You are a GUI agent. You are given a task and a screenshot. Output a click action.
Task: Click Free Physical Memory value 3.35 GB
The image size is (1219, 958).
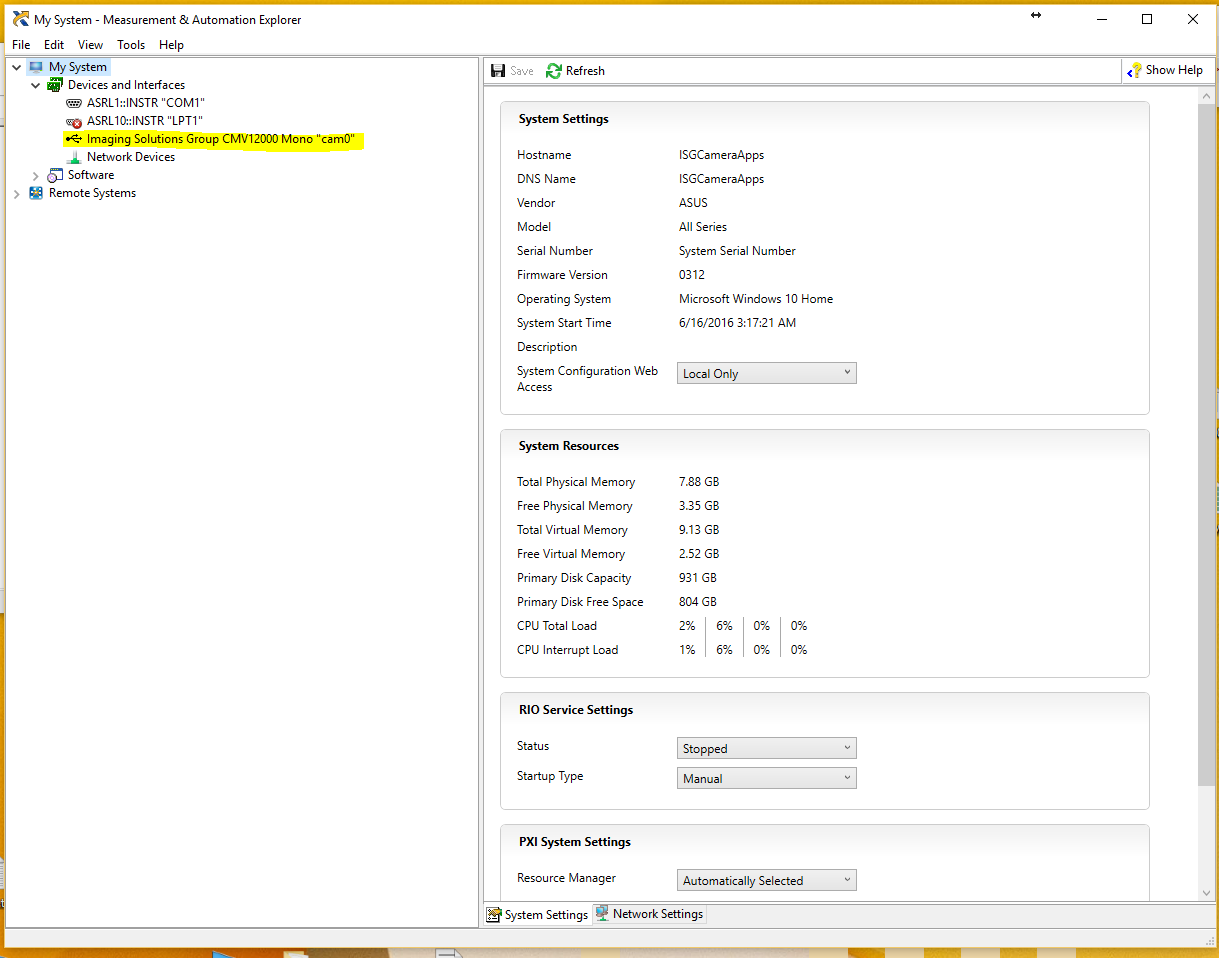(699, 506)
